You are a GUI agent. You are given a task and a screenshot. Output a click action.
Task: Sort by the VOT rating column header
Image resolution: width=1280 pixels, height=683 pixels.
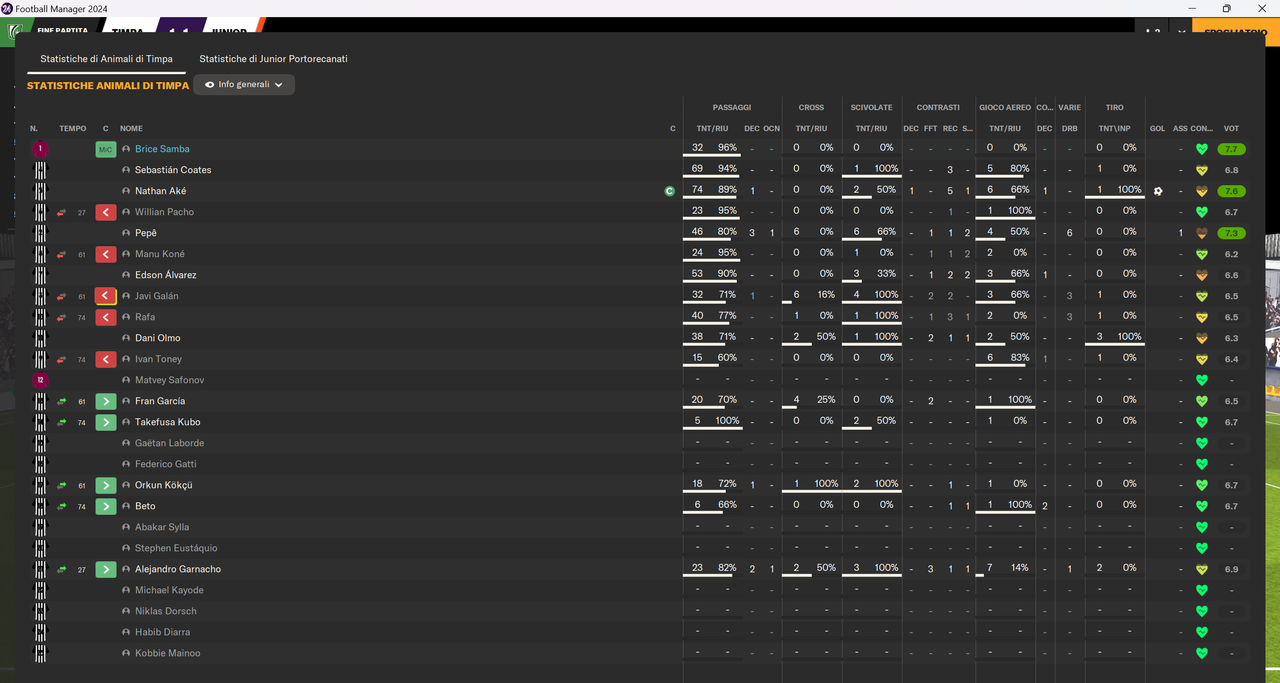point(1231,128)
